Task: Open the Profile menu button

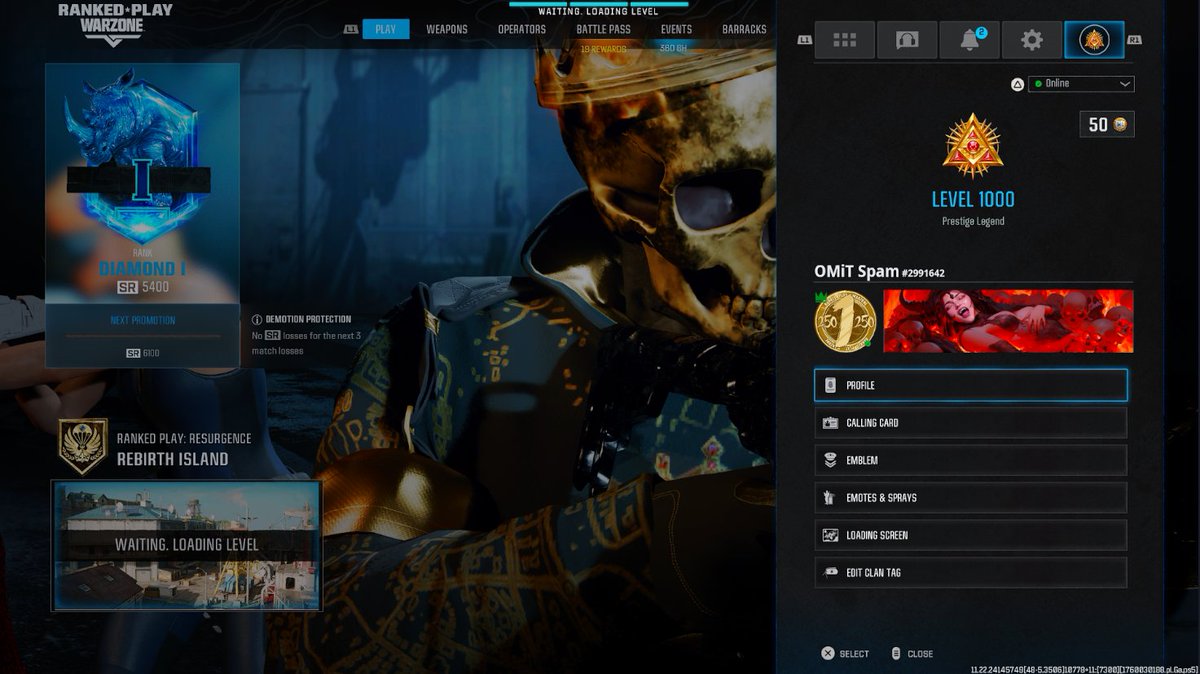Action: pyautogui.click(x=971, y=385)
